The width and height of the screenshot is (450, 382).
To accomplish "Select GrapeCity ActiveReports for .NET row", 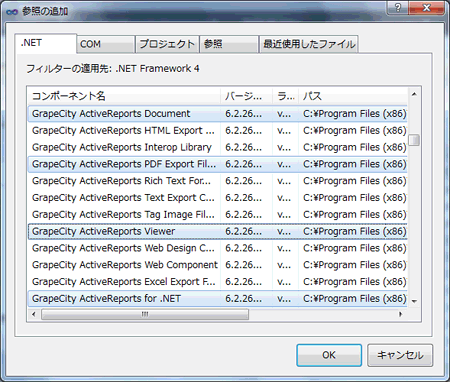I will point(218,299).
